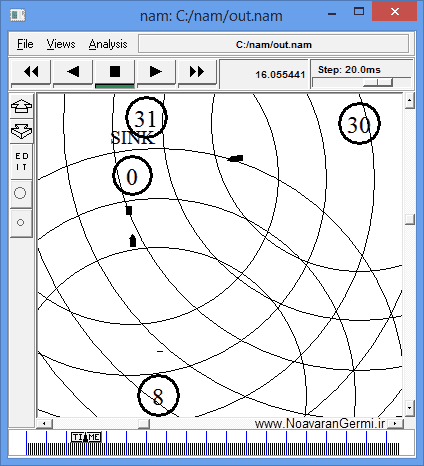Toggle the EDIT mode button

coord(21,162)
